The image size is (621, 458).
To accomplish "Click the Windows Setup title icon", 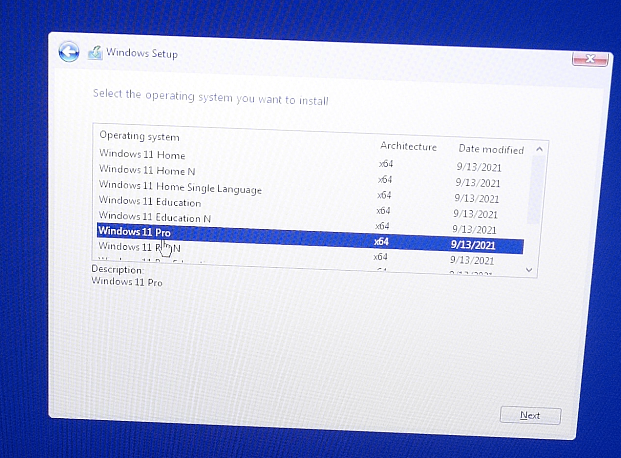I will pyautogui.click(x=95, y=53).
